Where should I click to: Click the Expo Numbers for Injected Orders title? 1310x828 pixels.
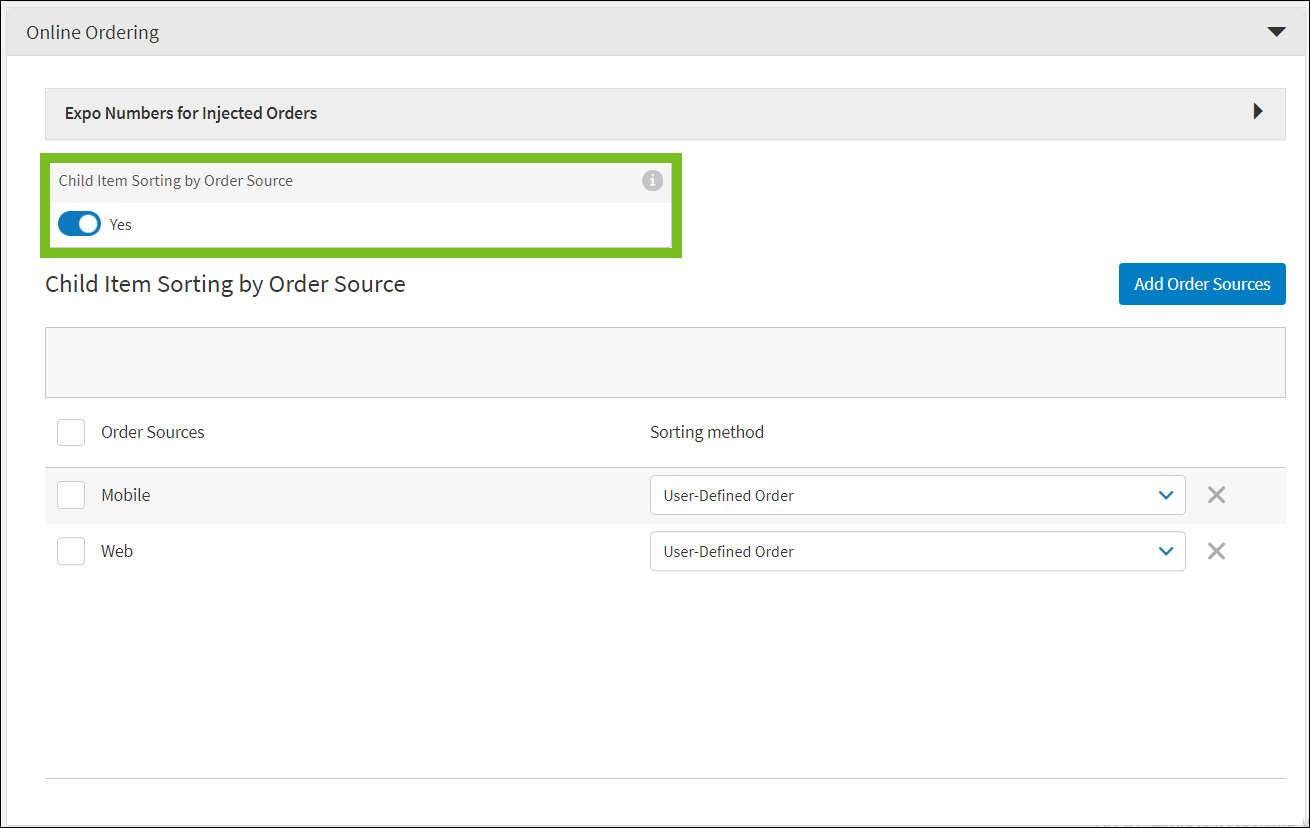(x=191, y=113)
